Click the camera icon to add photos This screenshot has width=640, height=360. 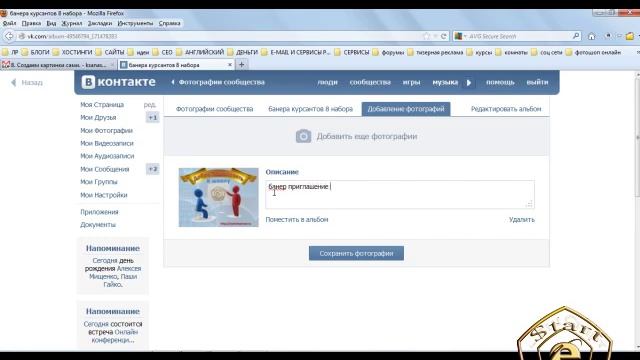[303, 136]
